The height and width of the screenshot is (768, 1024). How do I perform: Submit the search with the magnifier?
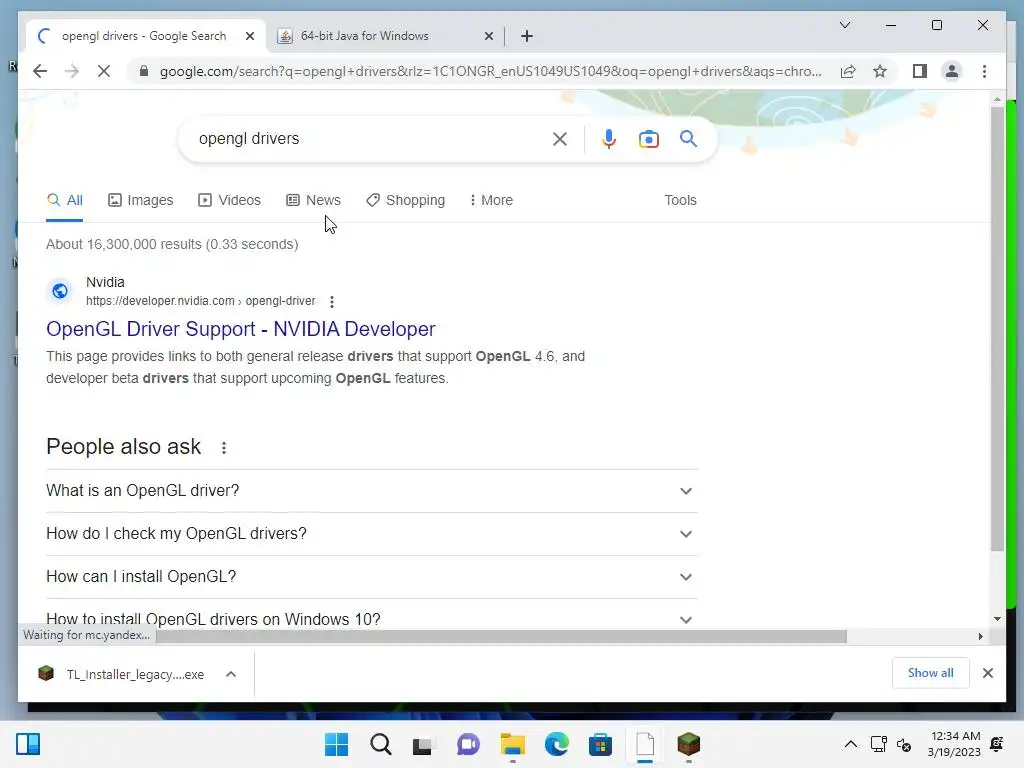pos(688,138)
